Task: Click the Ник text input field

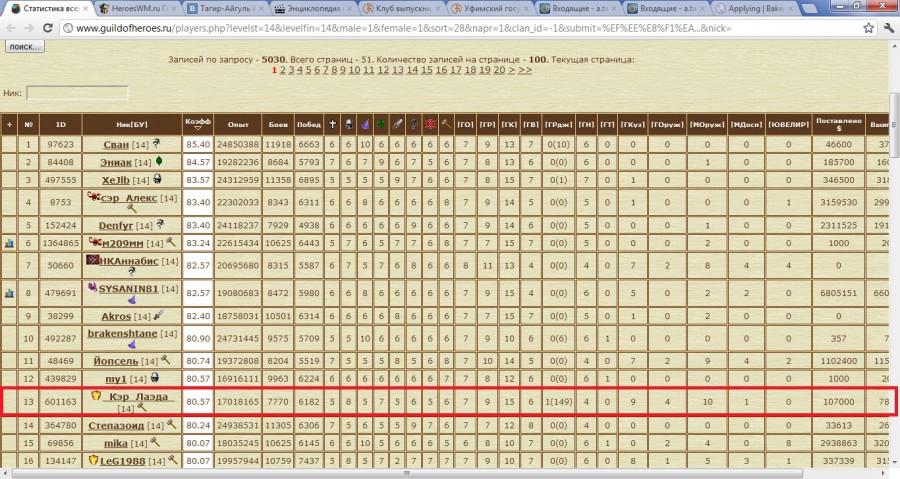Action: tap(77, 93)
